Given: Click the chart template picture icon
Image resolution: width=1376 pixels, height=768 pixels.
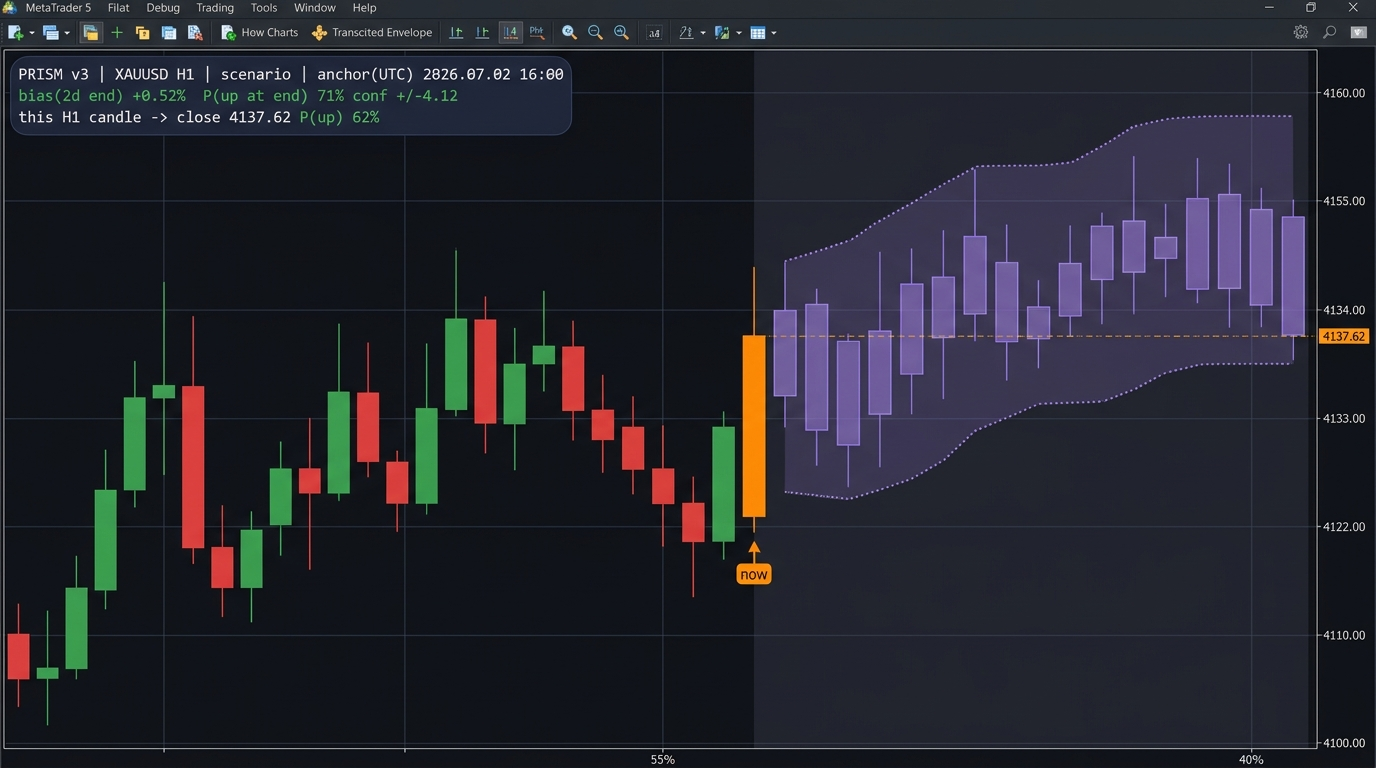Looking at the screenshot, I should point(723,33).
